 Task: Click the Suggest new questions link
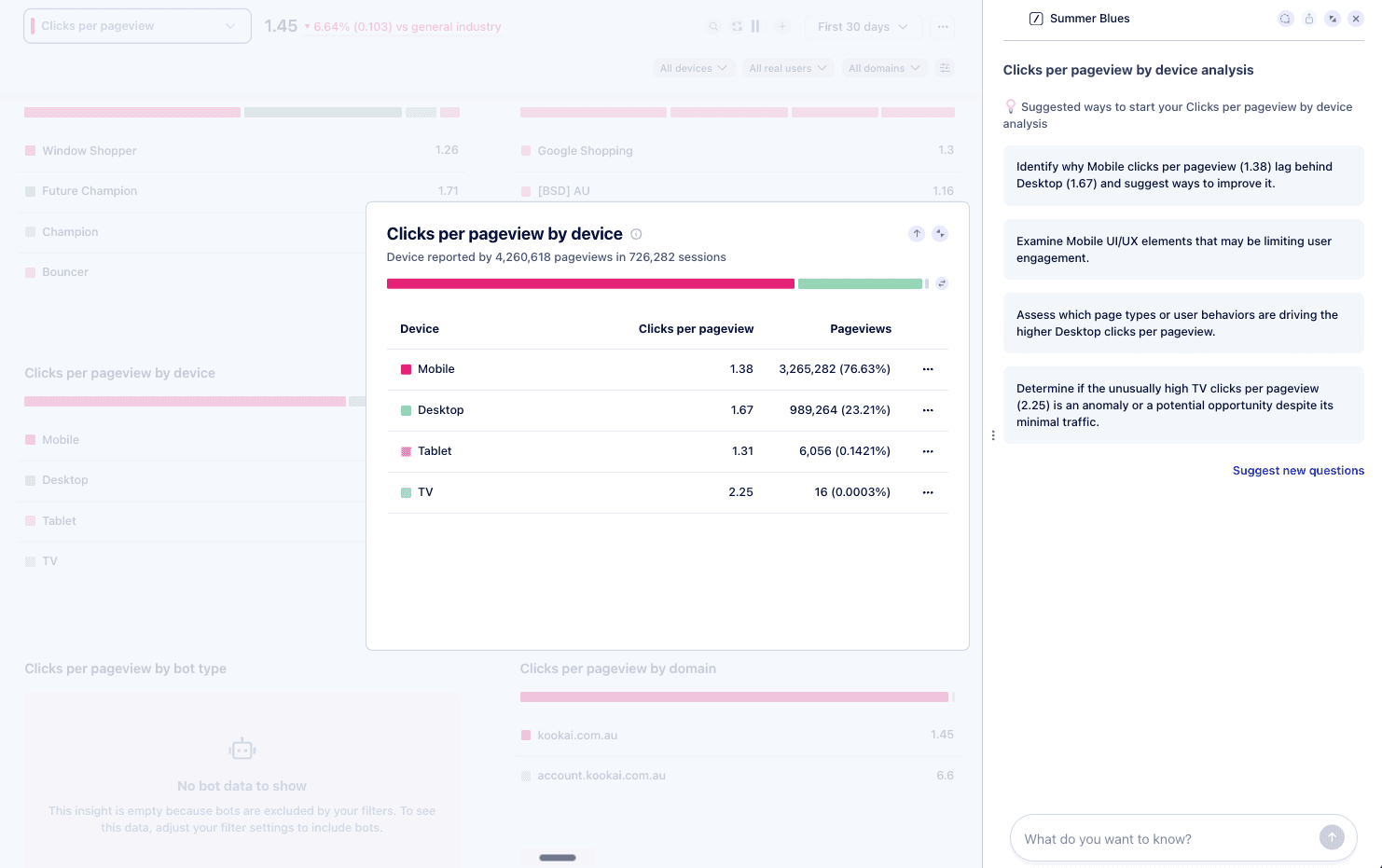(1298, 471)
